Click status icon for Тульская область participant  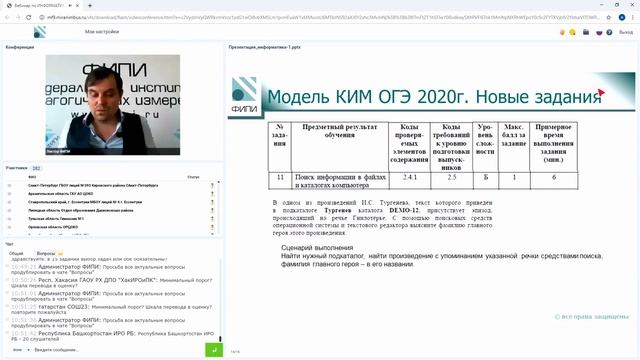click(212, 219)
